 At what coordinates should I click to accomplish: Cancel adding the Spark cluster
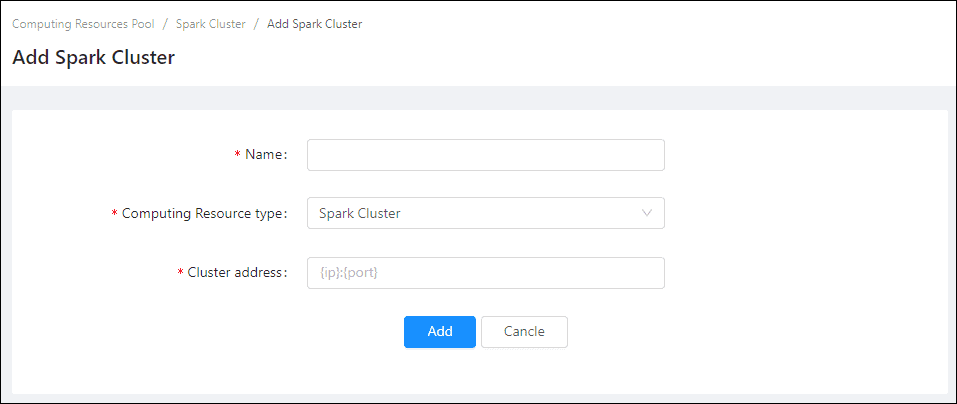(x=524, y=332)
